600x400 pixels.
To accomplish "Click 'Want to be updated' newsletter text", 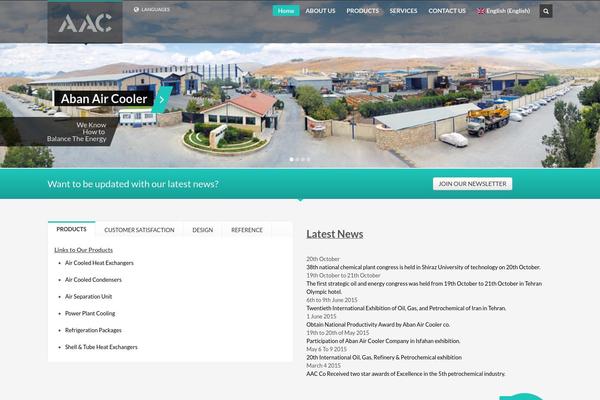I will tap(133, 184).
